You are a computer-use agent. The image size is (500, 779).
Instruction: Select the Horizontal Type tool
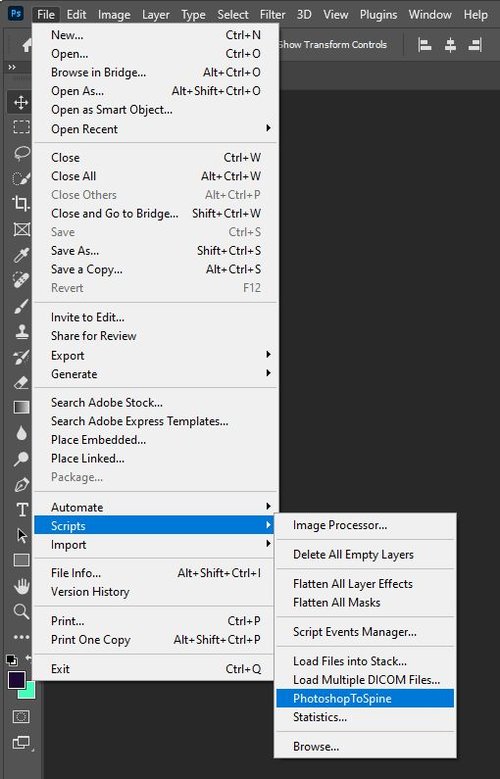click(21, 510)
